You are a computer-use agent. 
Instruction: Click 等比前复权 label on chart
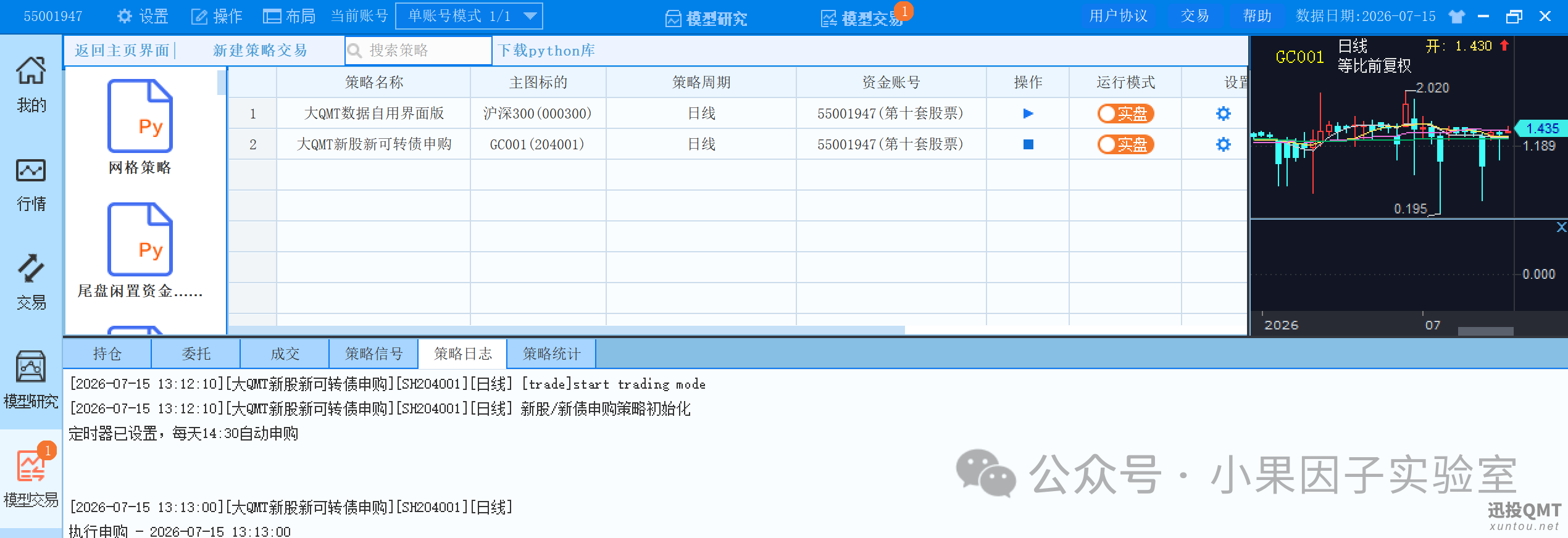tap(1374, 65)
